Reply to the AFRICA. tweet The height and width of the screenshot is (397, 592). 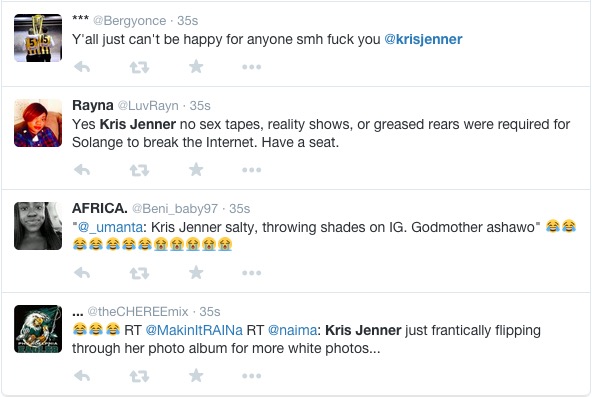coord(82,273)
